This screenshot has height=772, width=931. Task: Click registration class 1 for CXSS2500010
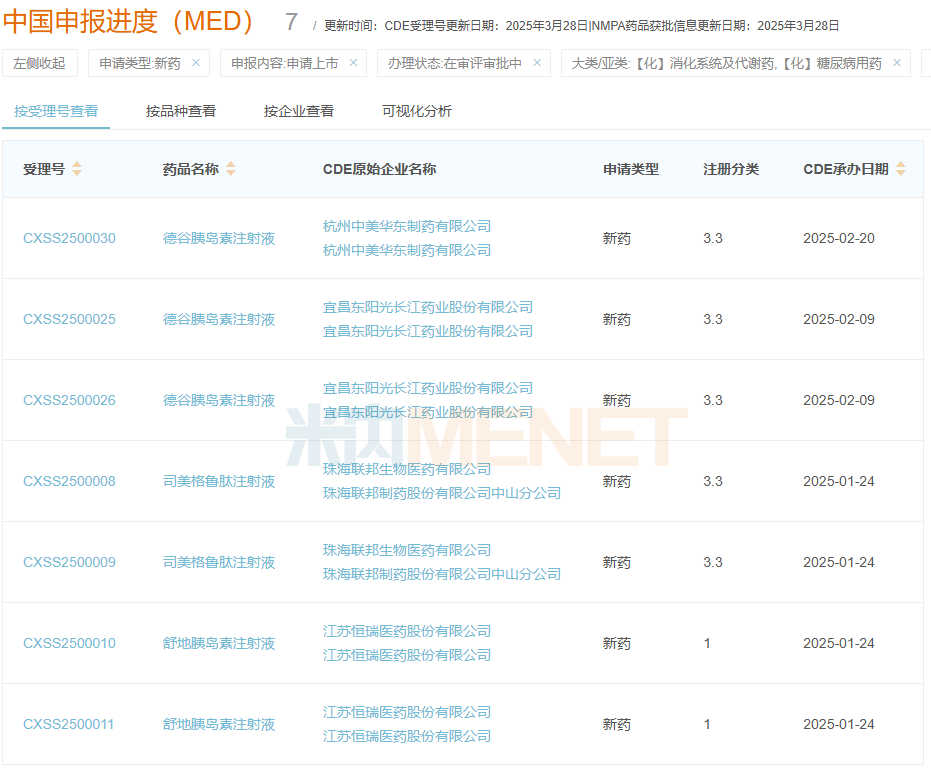click(707, 643)
